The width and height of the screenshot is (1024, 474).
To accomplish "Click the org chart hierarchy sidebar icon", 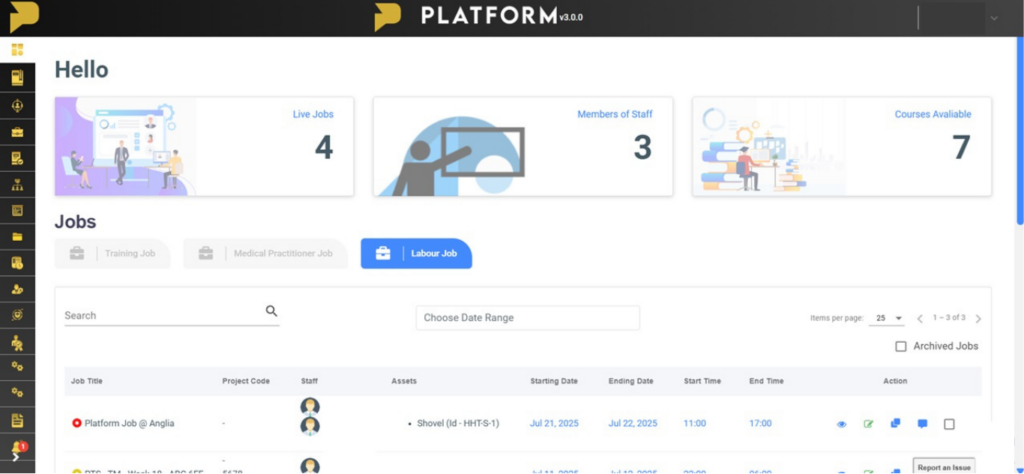I will (17, 184).
